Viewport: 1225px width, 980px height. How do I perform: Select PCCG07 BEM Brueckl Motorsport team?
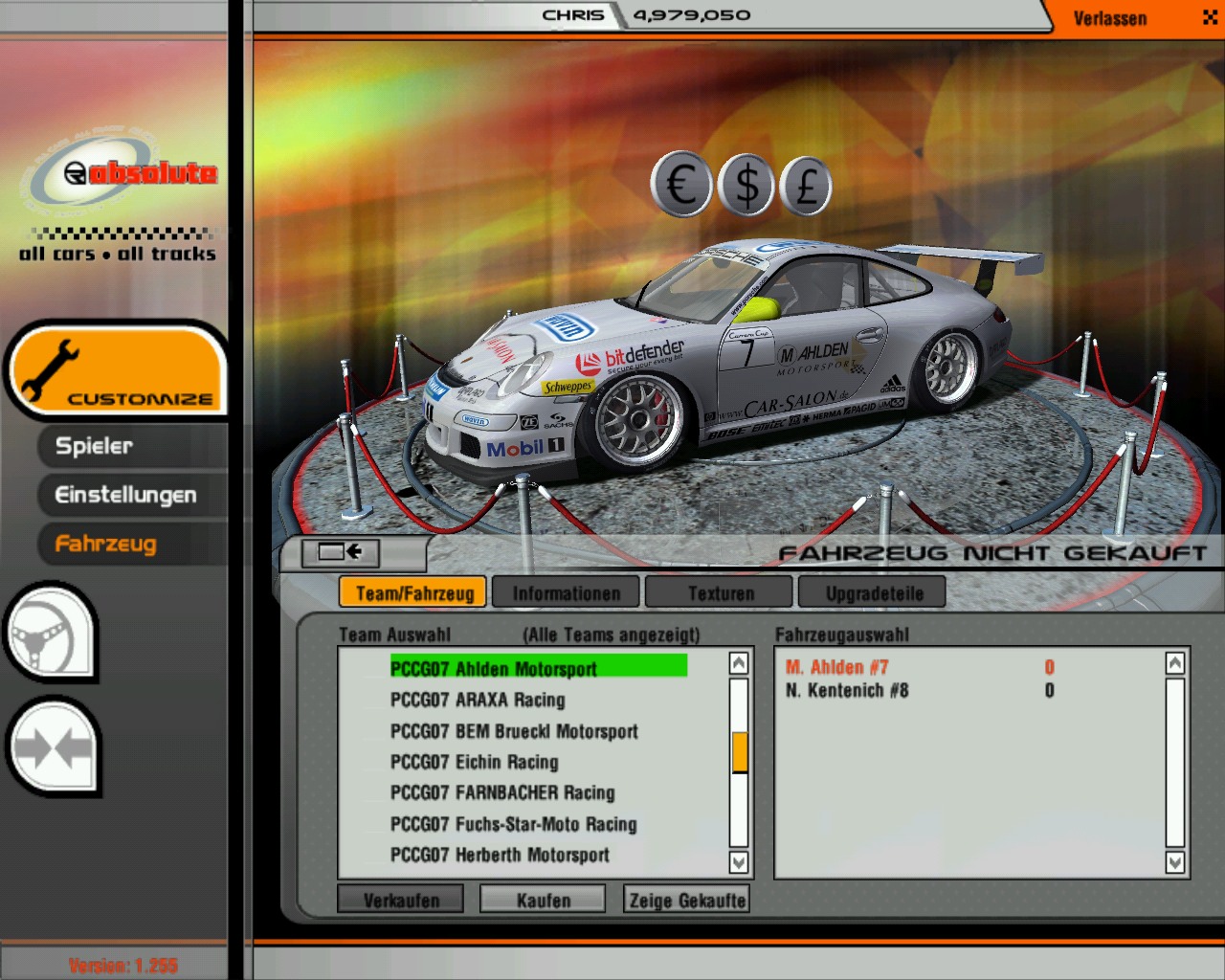[x=514, y=731]
